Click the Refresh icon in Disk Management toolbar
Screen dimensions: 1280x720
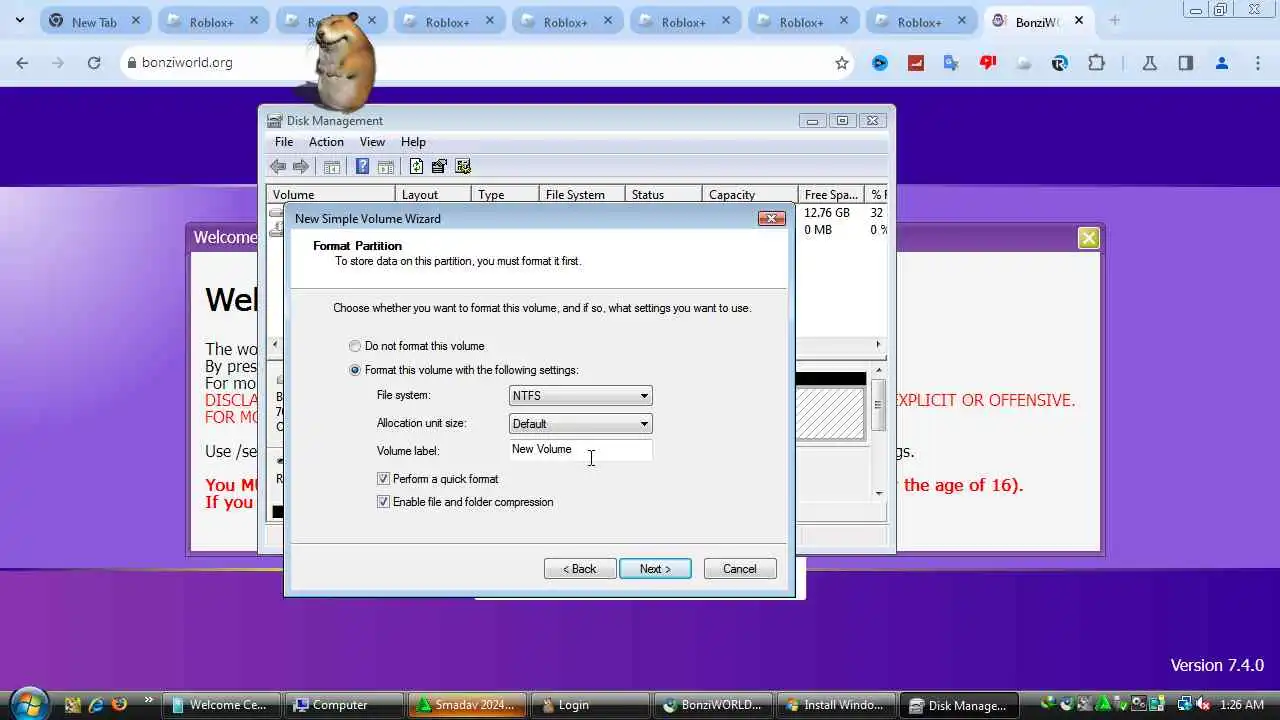click(416, 167)
